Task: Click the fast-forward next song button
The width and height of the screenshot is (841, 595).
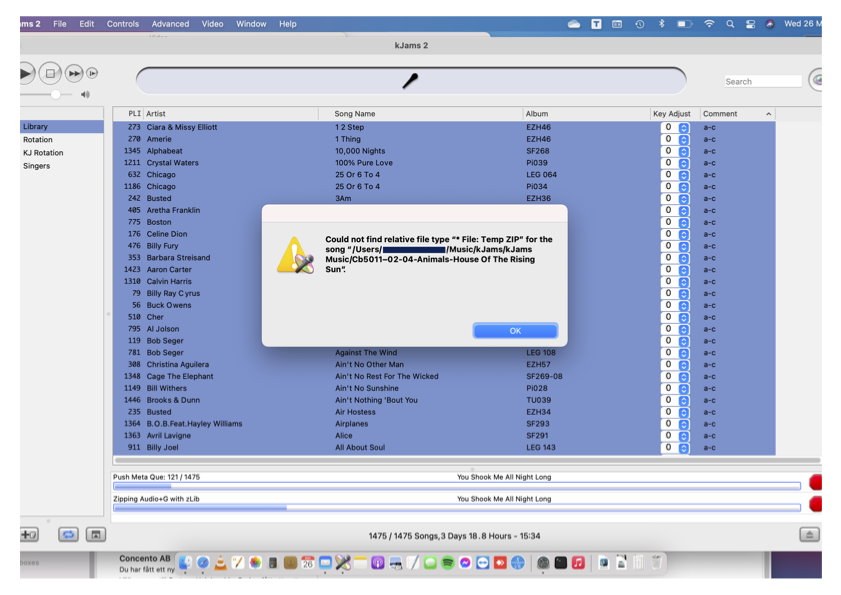Action: (x=74, y=73)
